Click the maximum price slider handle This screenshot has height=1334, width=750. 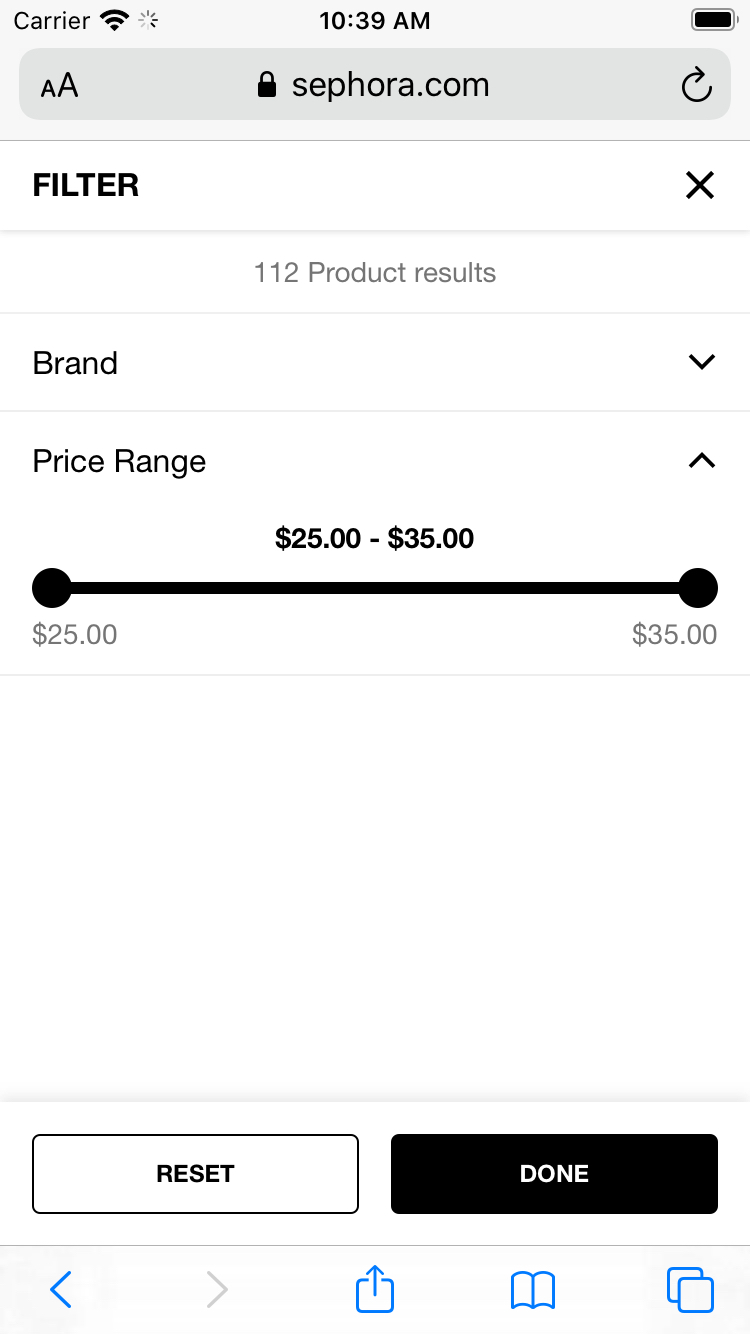click(x=698, y=588)
